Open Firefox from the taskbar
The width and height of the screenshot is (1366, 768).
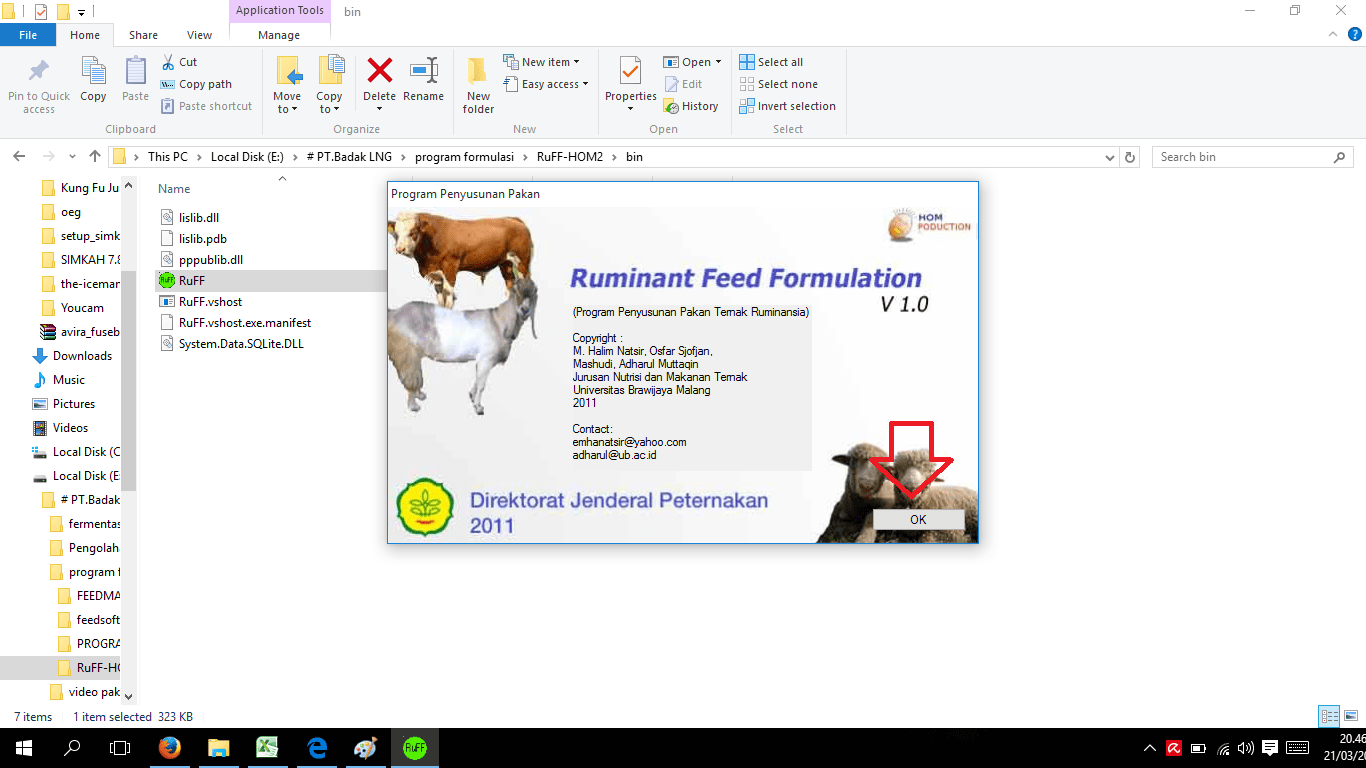(170, 748)
